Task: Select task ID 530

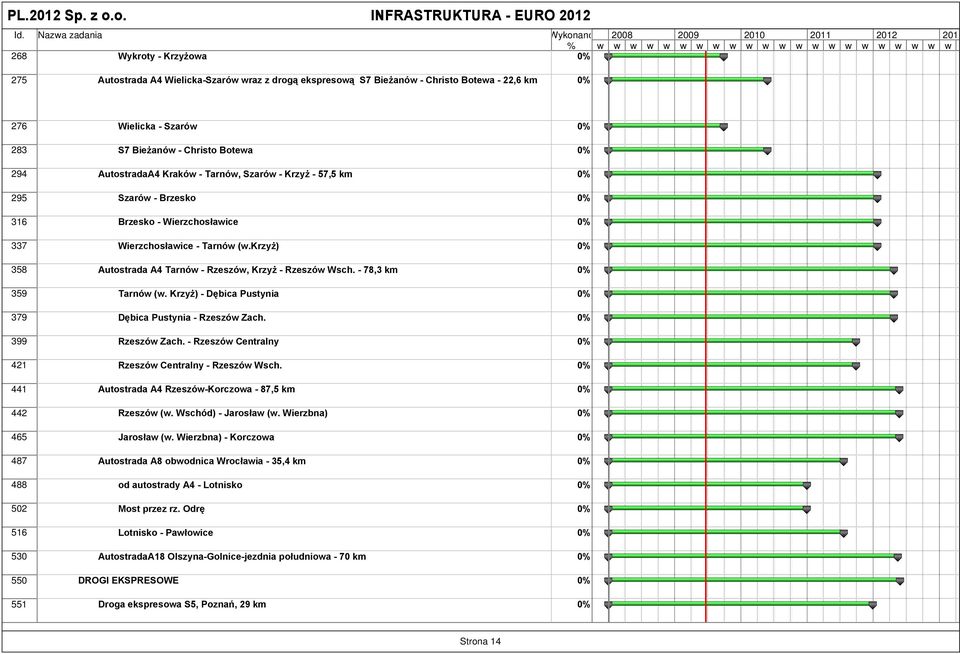Action: click(19, 557)
